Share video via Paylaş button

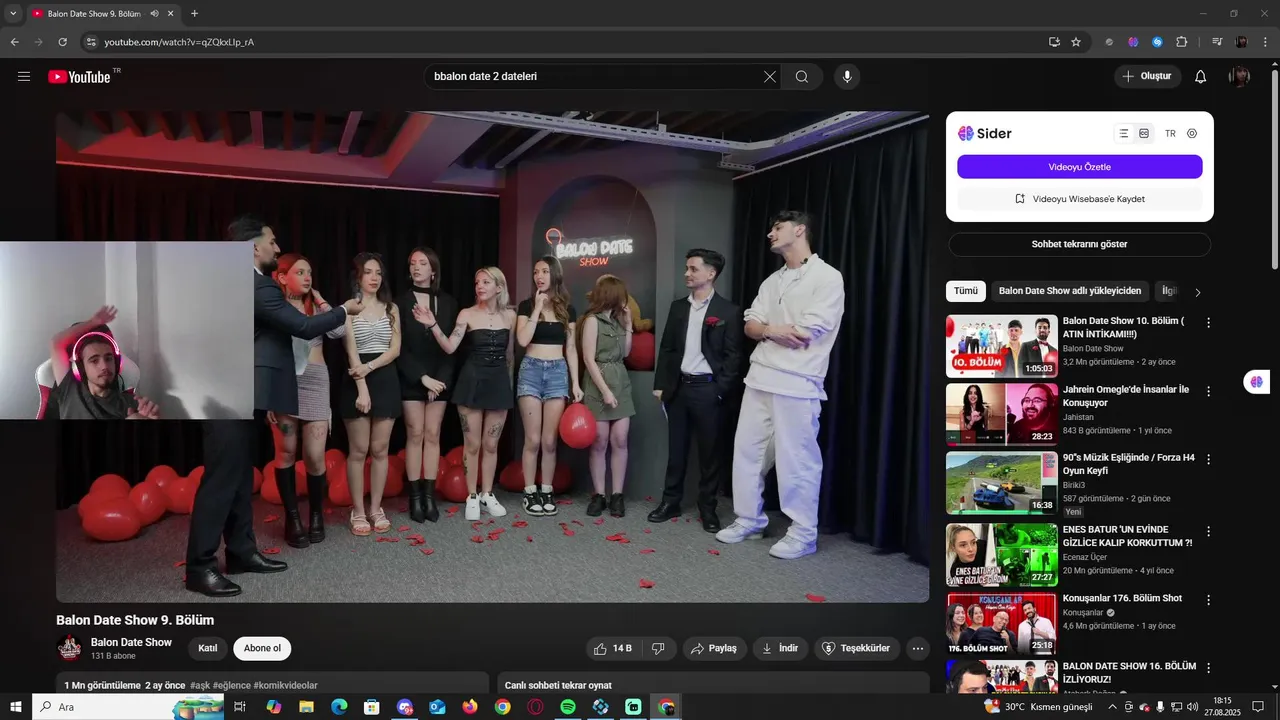point(714,648)
